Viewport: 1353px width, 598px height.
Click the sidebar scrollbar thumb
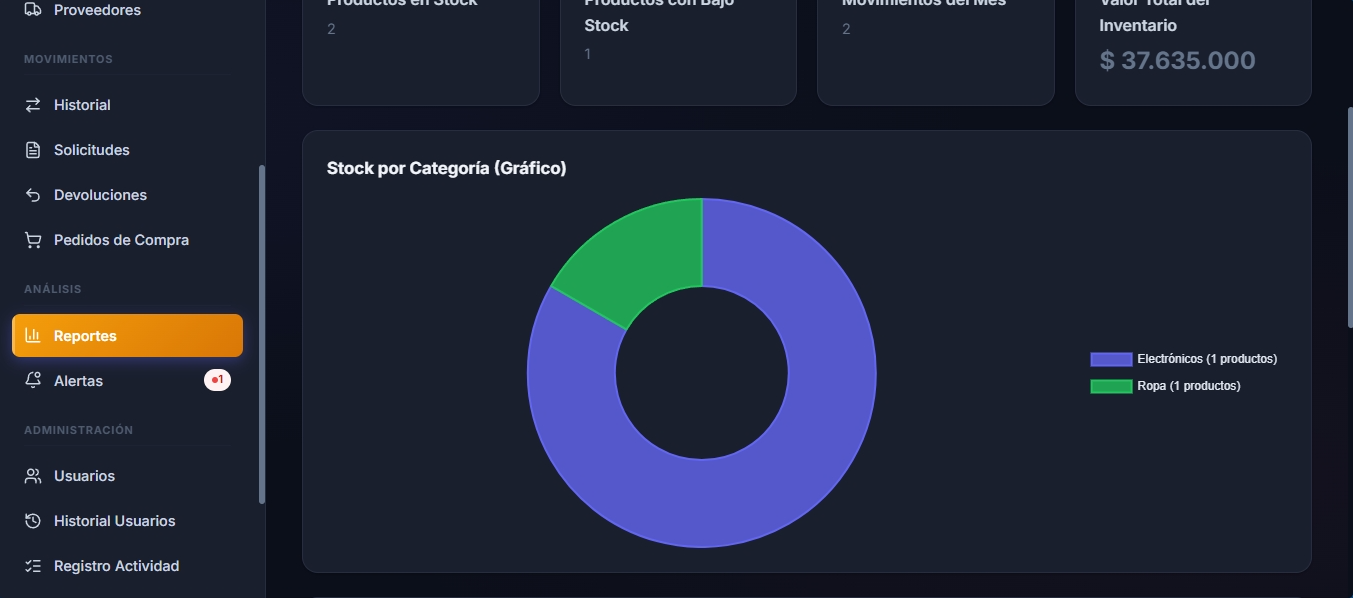(x=262, y=334)
